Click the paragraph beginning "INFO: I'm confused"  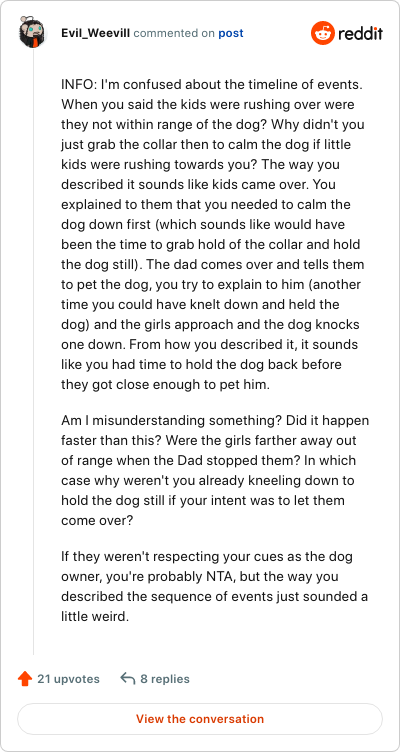coord(213,234)
